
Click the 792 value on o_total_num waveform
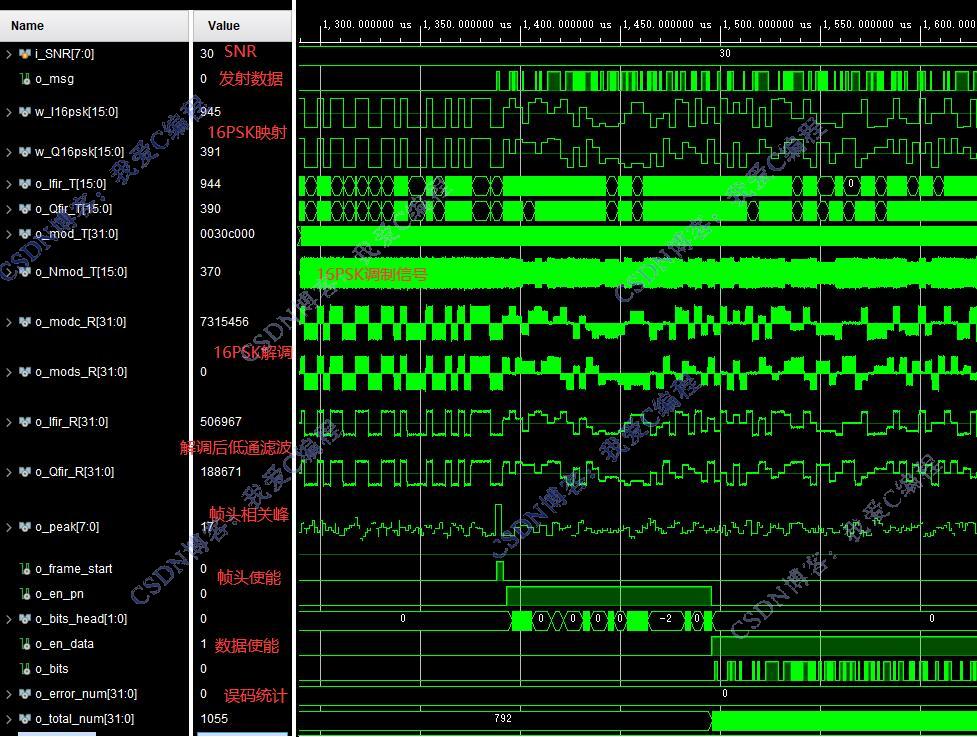click(503, 718)
